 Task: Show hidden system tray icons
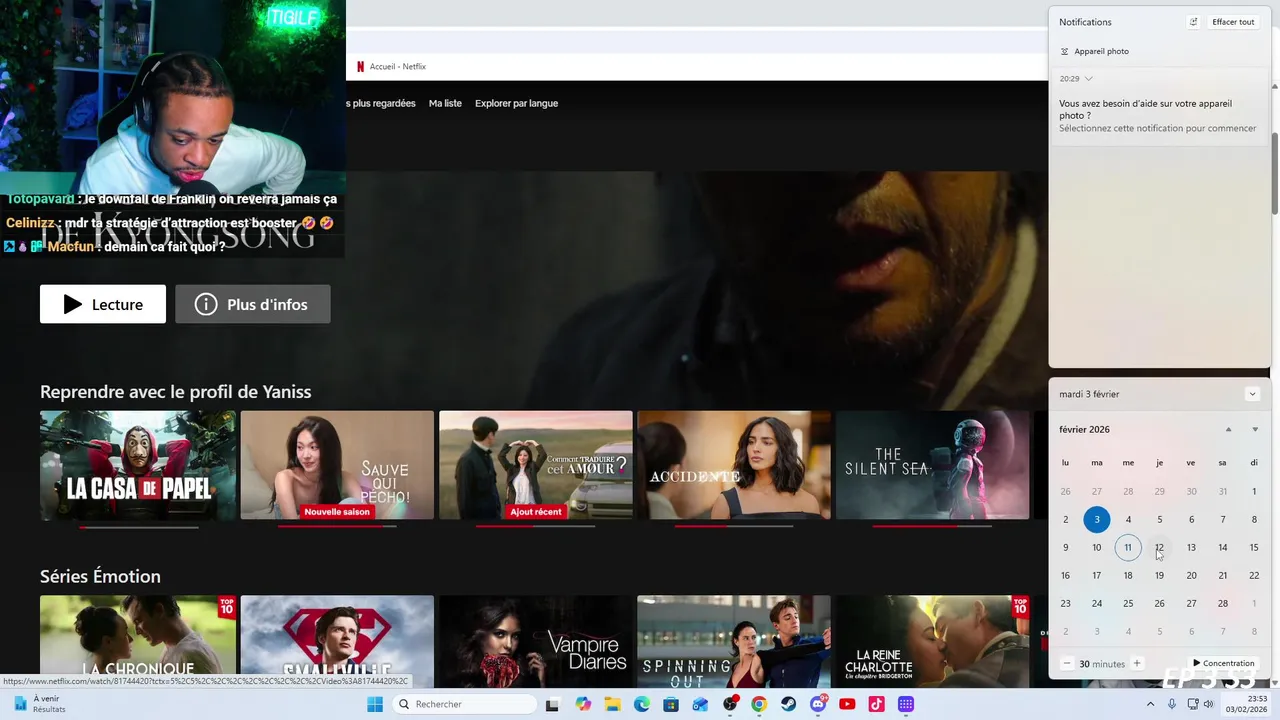pyautogui.click(x=1150, y=704)
